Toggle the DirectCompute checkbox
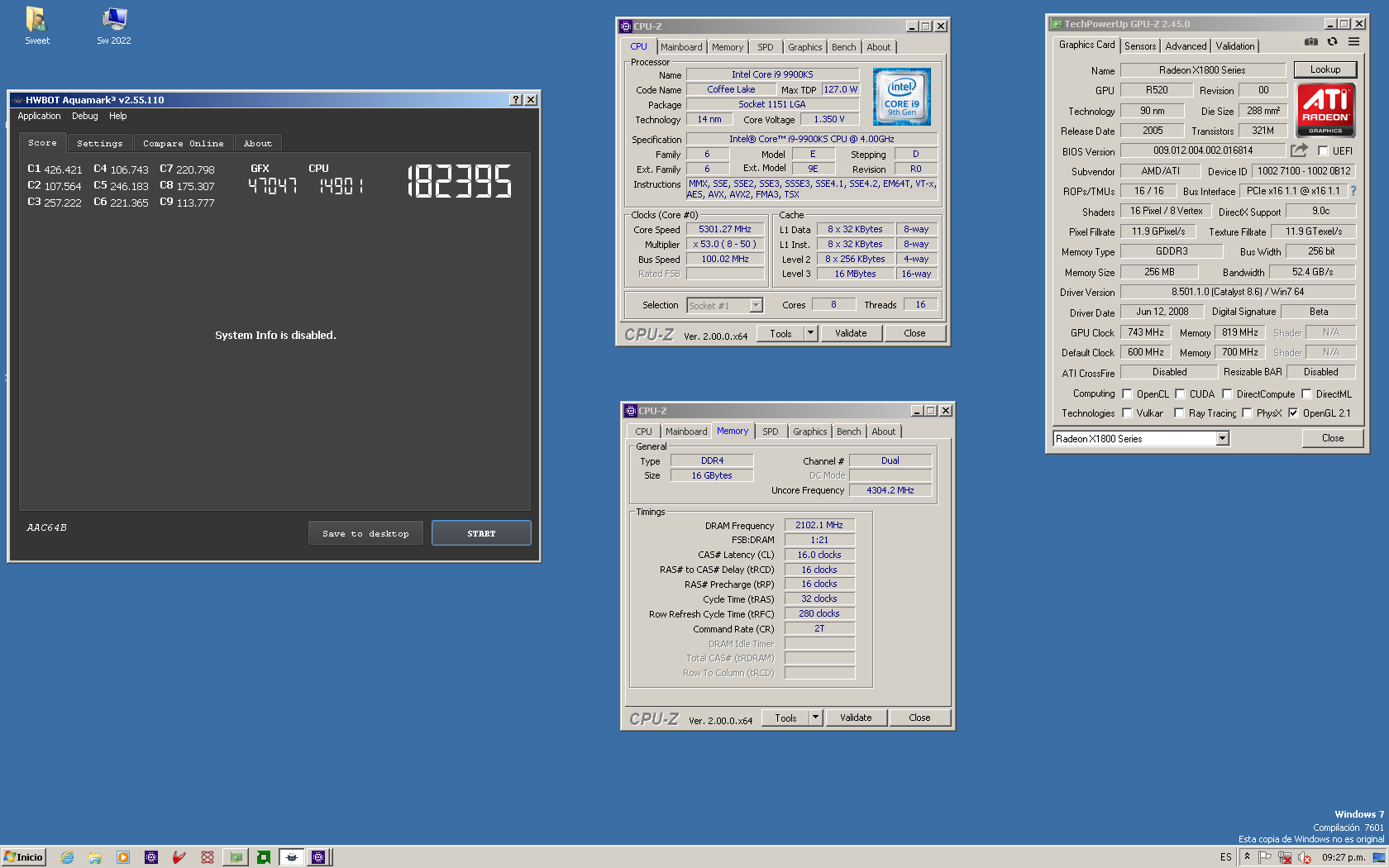The image size is (1389, 868). point(1227,393)
